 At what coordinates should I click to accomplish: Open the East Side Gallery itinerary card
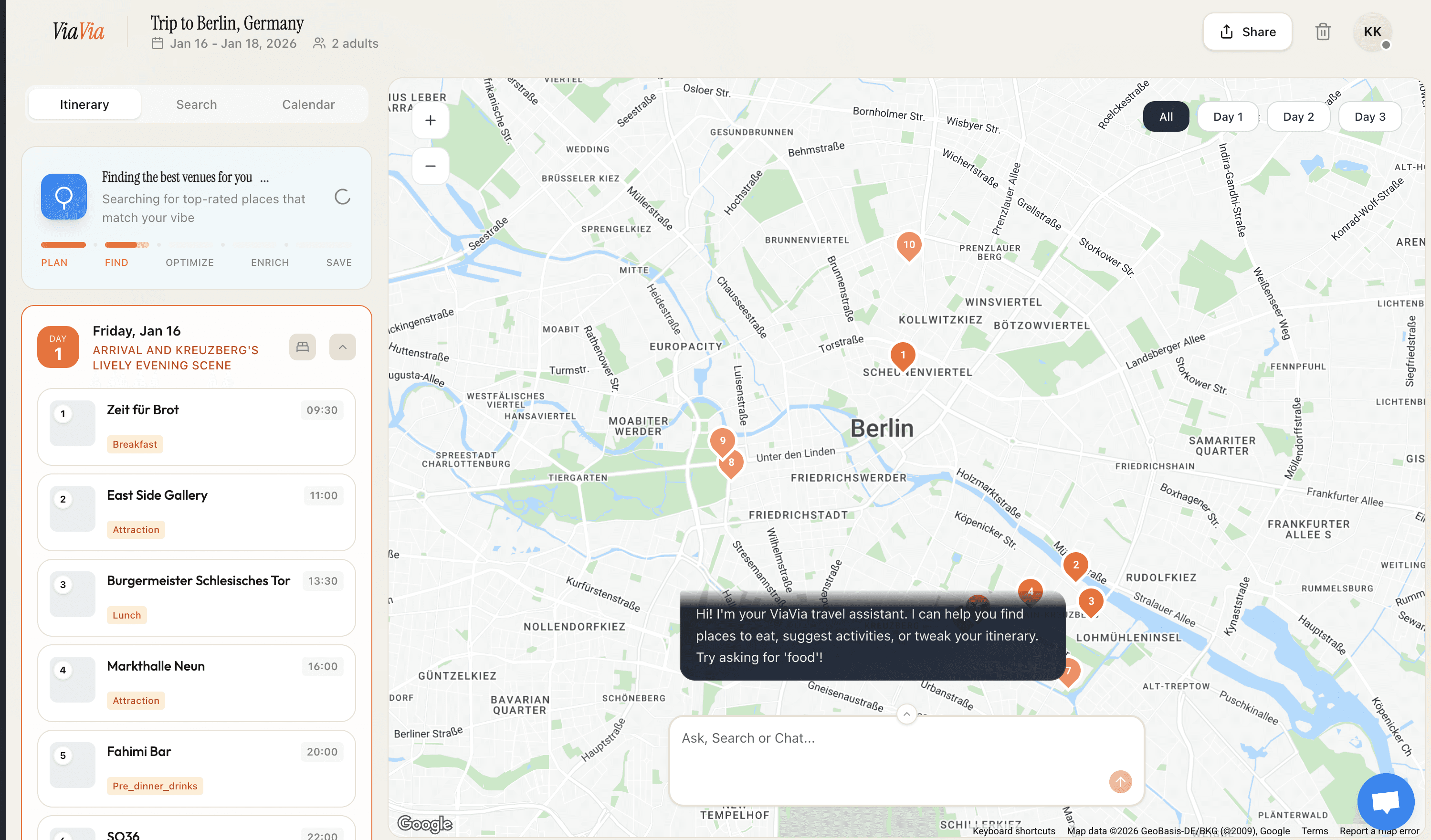[x=197, y=512]
